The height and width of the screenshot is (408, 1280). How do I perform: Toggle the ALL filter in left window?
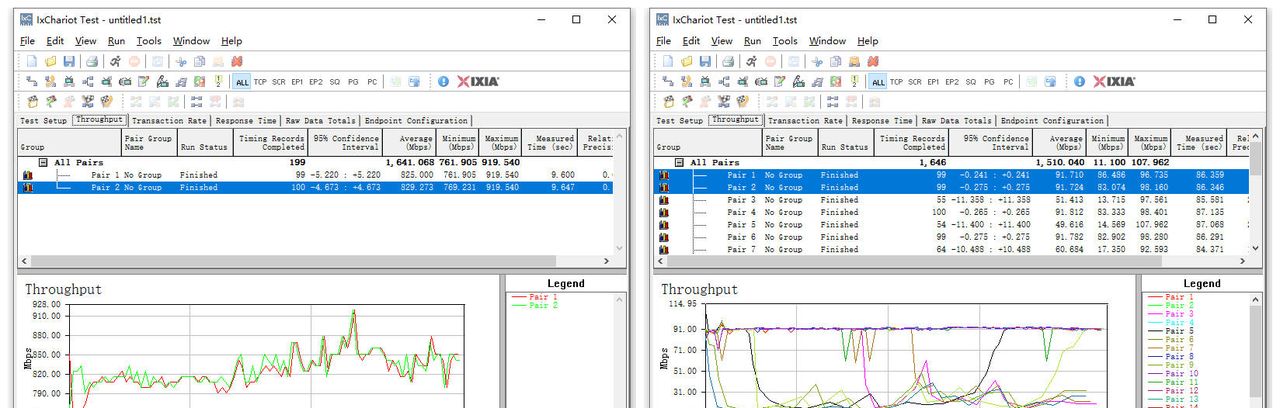(241, 82)
